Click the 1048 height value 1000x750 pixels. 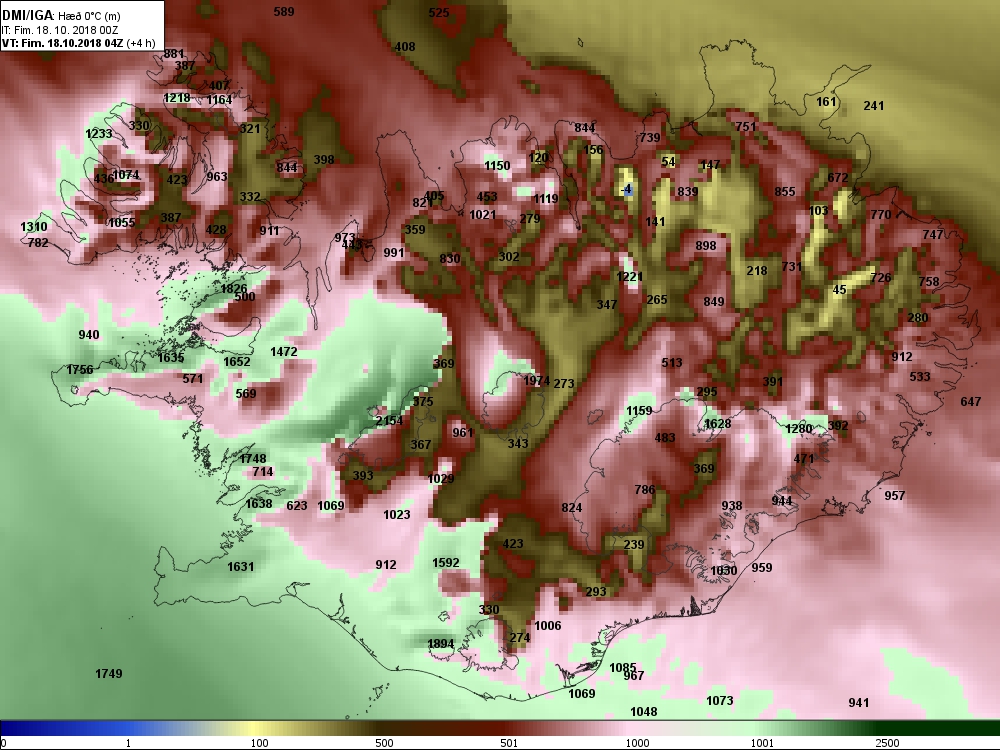(x=643, y=711)
